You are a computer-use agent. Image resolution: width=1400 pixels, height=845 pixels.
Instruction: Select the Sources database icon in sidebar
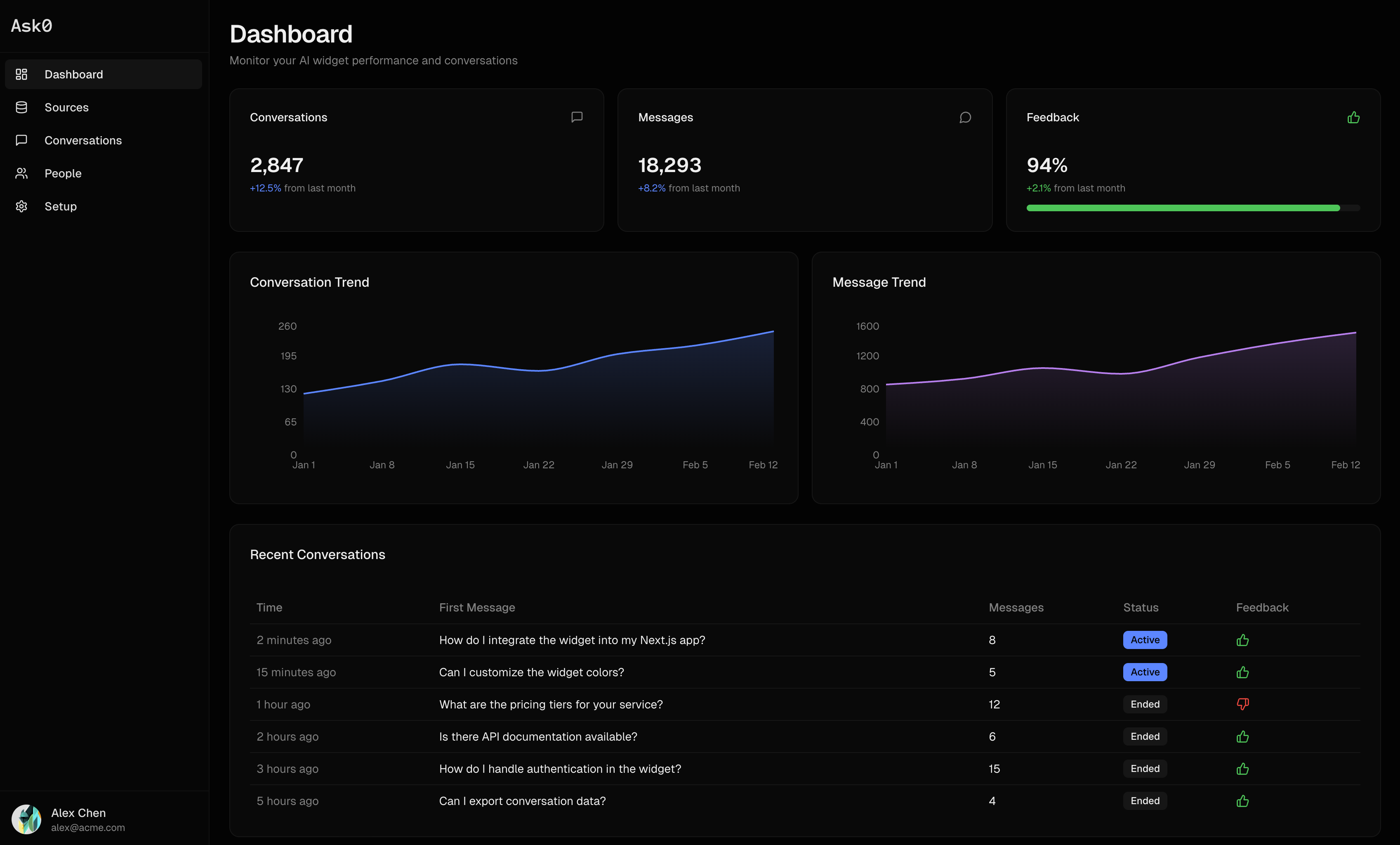click(21, 107)
